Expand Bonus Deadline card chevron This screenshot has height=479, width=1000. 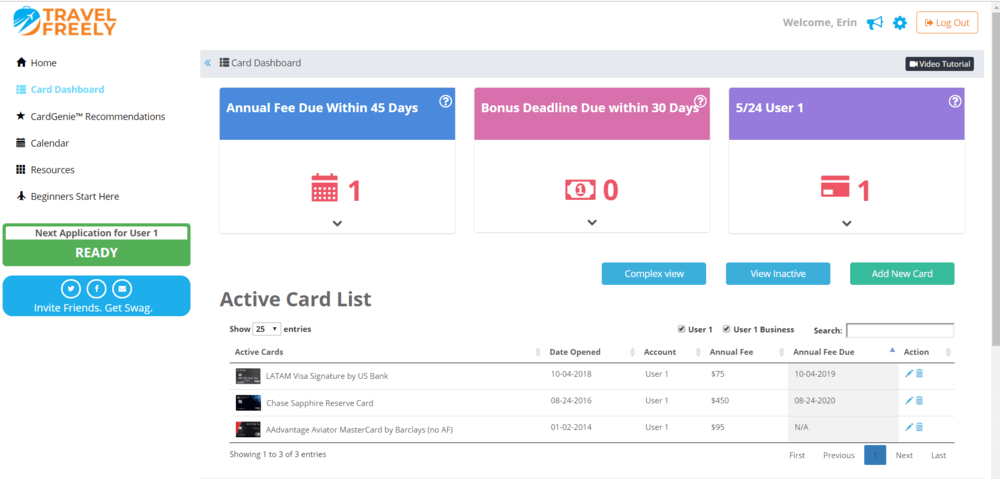pos(592,223)
